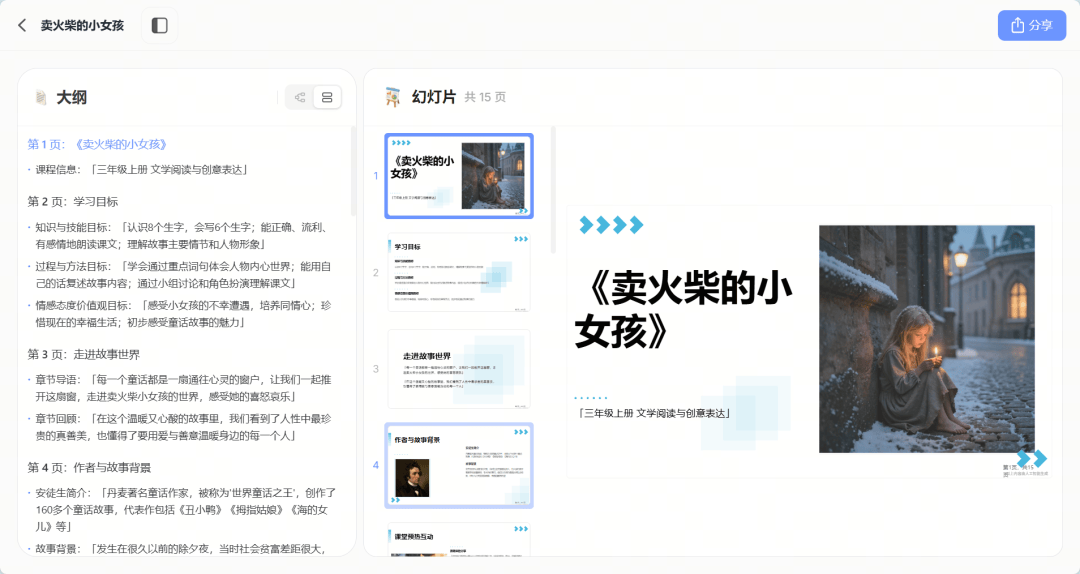Click the 幻灯片 slides icon

point(393,97)
